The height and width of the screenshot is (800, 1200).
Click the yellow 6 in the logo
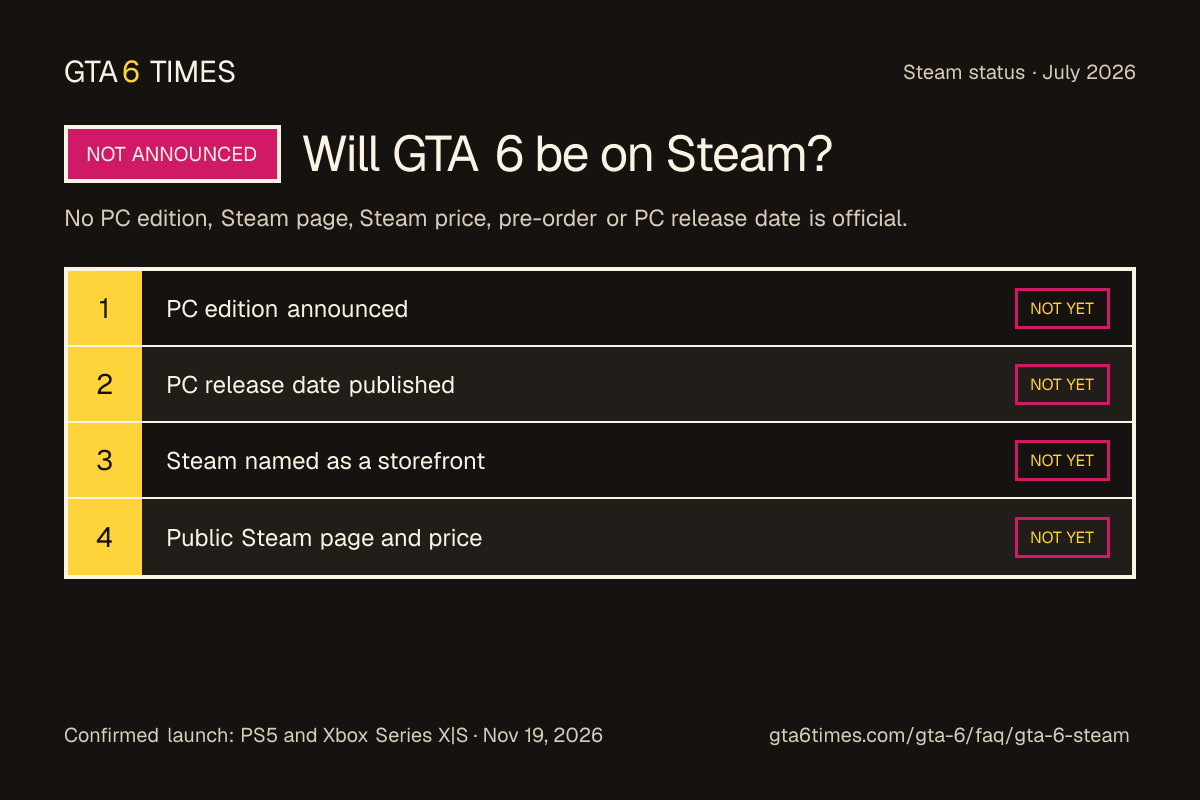(x=131, y=72)
